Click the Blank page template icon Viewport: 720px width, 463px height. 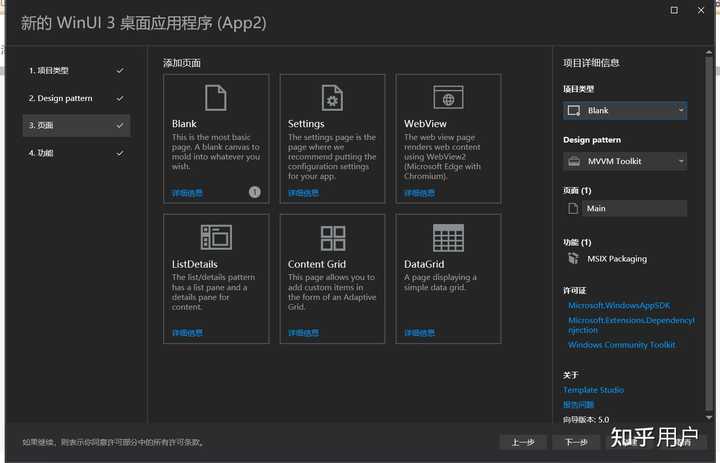[216, 97]
